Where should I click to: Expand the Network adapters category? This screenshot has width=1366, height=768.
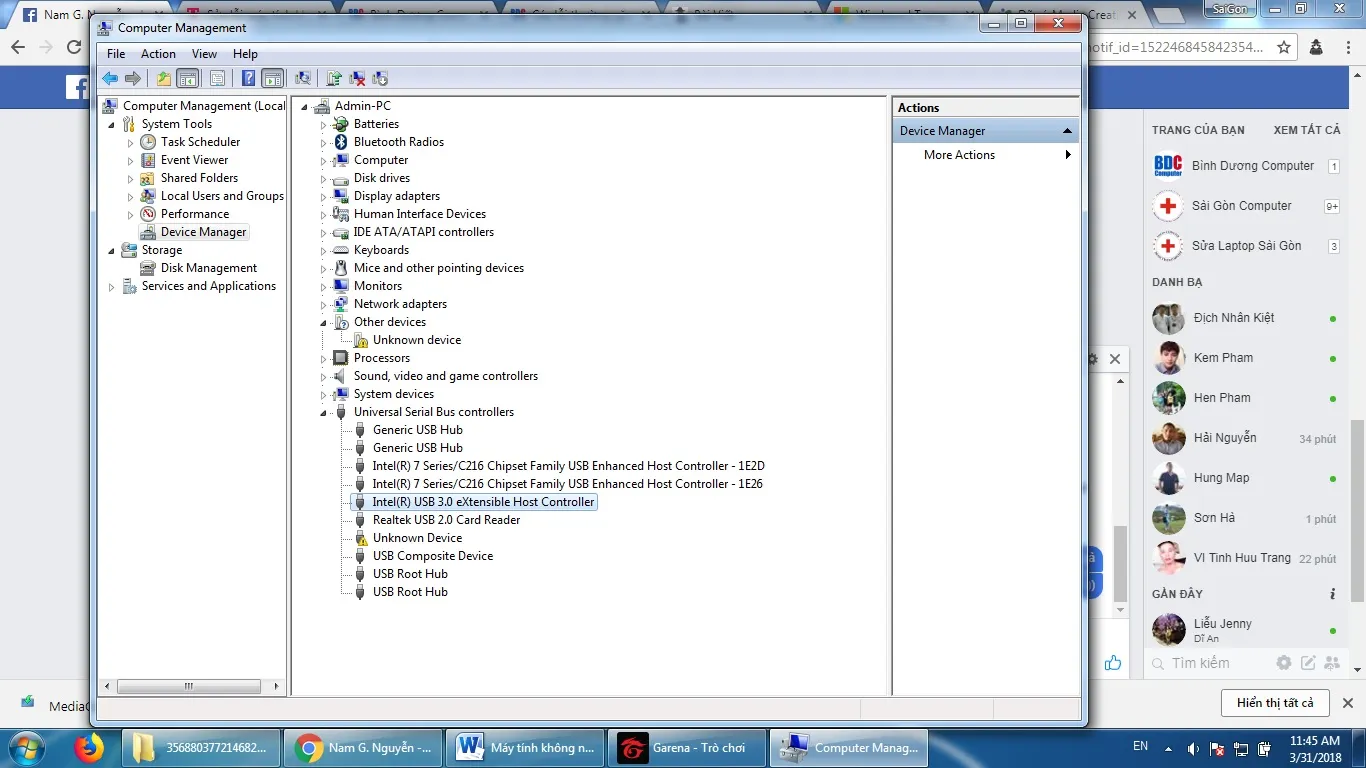point(324,304)
